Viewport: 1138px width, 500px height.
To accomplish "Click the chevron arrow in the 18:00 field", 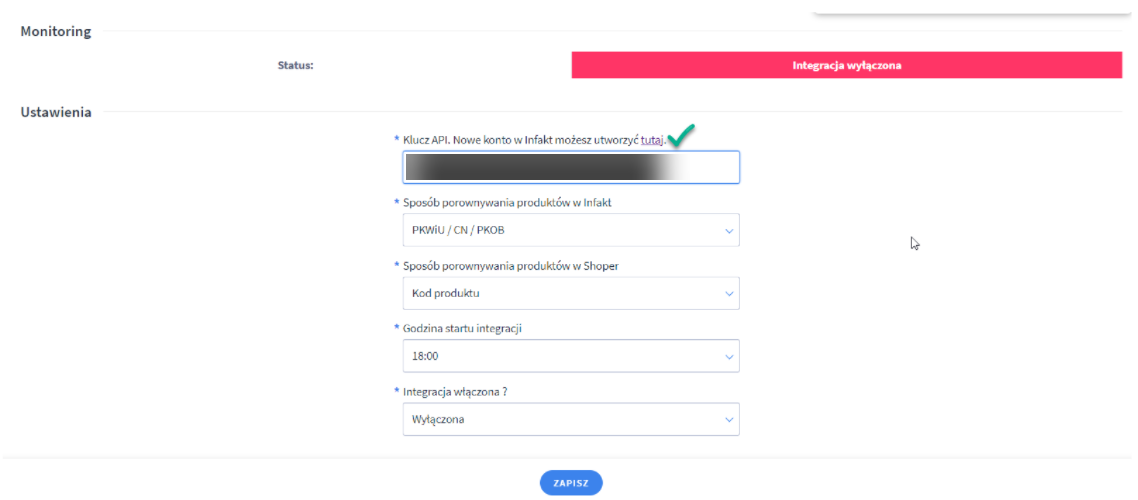I will (729, 356).
